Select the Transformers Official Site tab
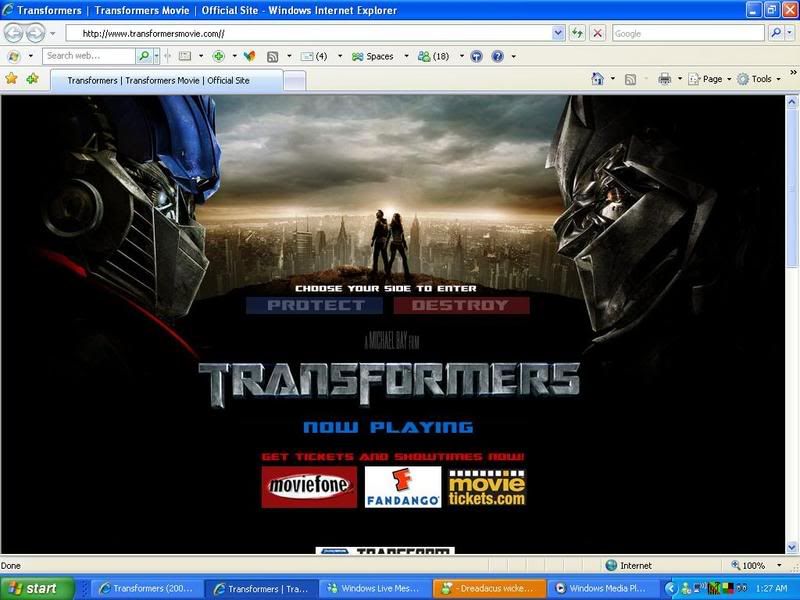The image size is (800, 600). coord(166,81)
